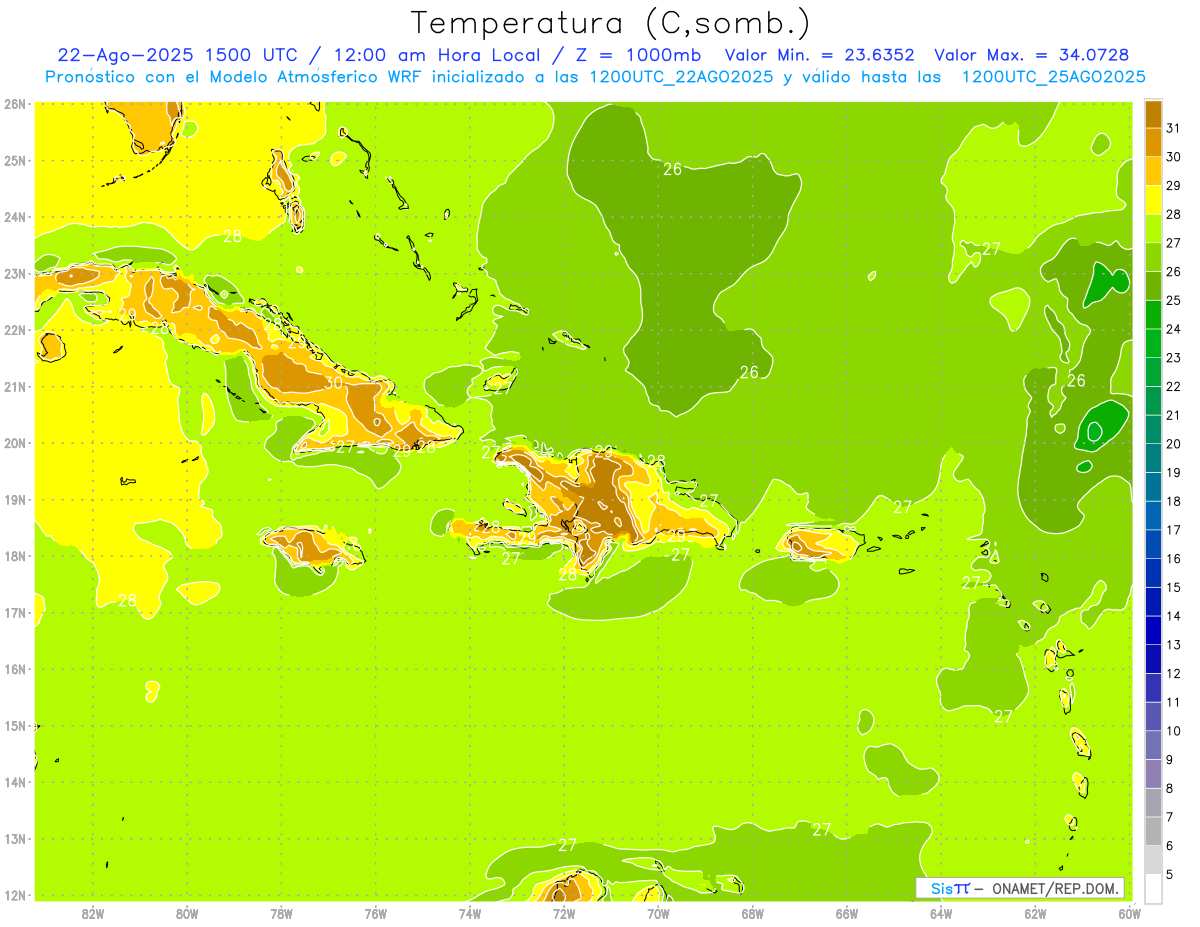Click the '24N' latitude axis label

(14, 217)
